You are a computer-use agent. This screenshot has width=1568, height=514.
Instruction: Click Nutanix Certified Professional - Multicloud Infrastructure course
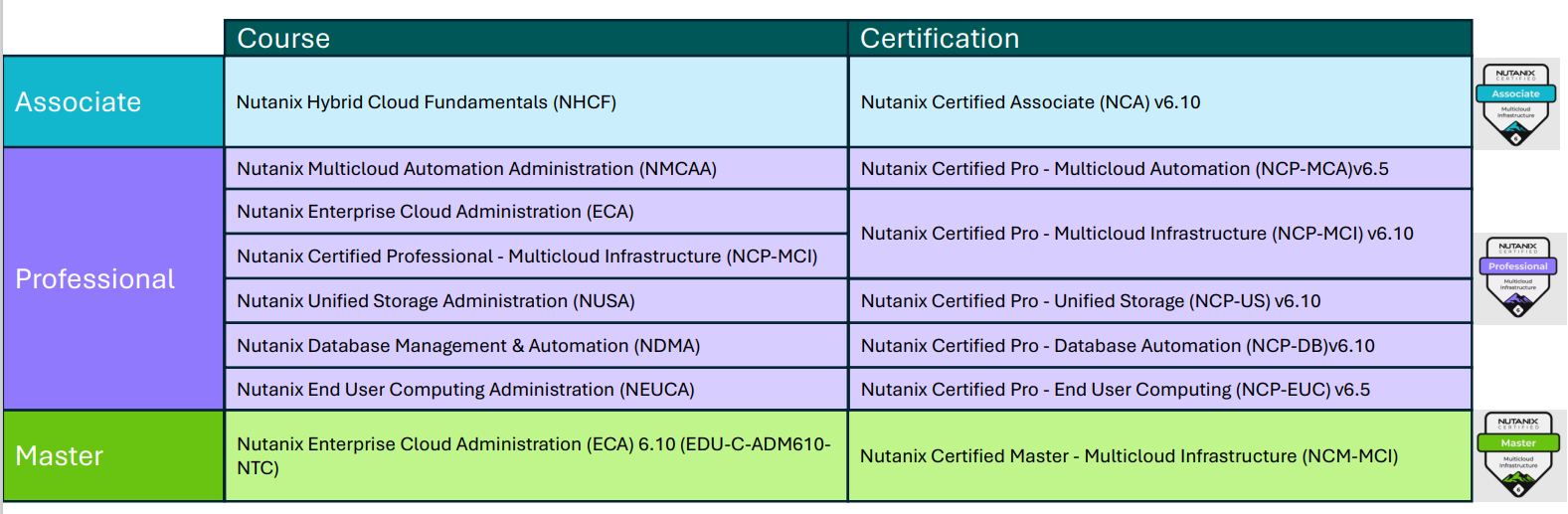tap(527, 257)
